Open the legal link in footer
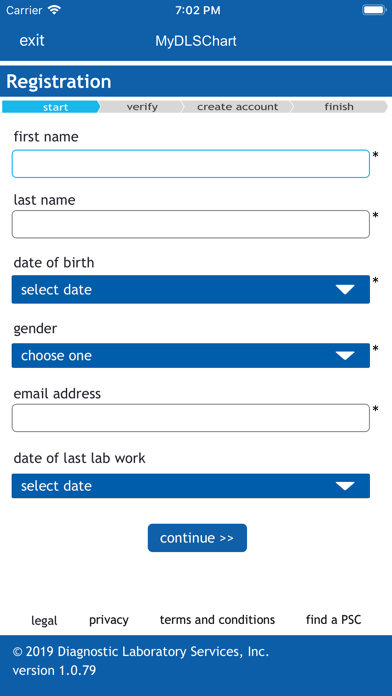The width and height of the screenshot is (392, 696). (x=44, y=621)
